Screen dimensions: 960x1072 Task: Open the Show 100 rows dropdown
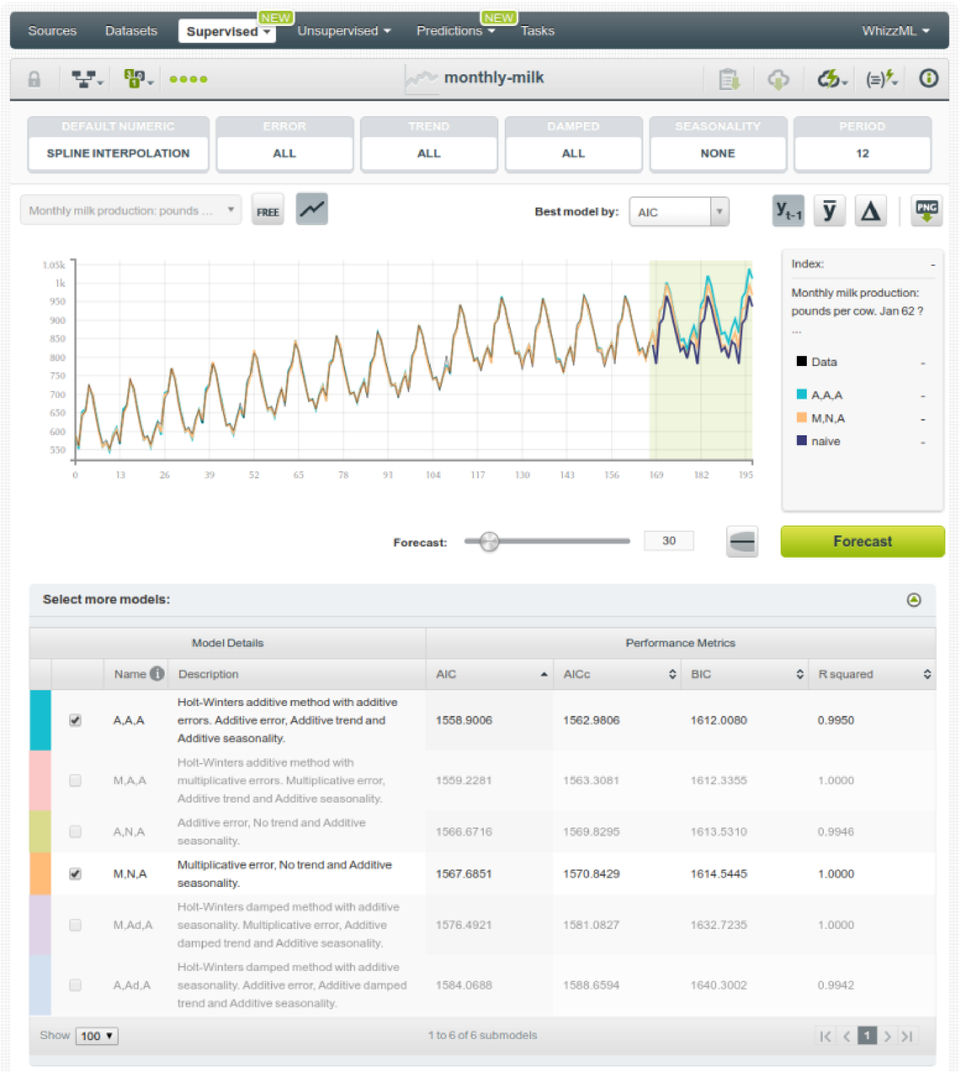click(x=96, y=1036)
